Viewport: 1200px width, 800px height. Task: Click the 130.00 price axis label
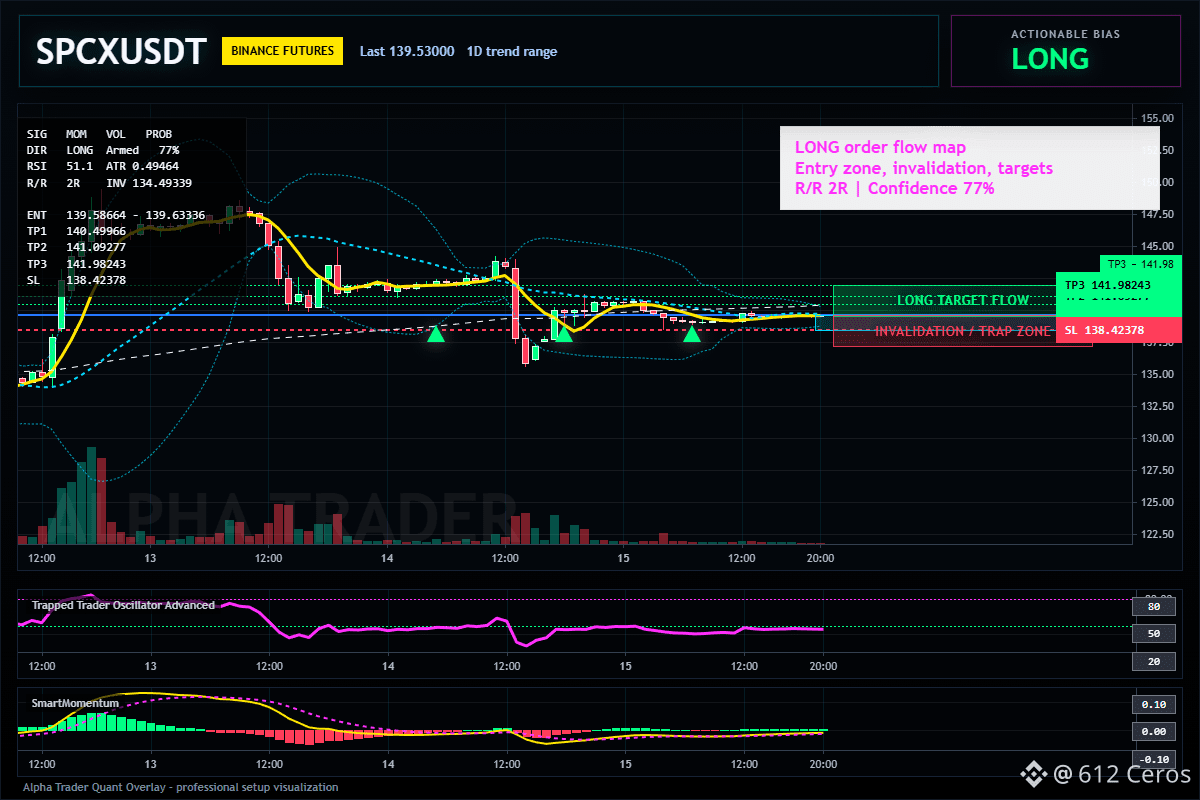coord(1157,438)
